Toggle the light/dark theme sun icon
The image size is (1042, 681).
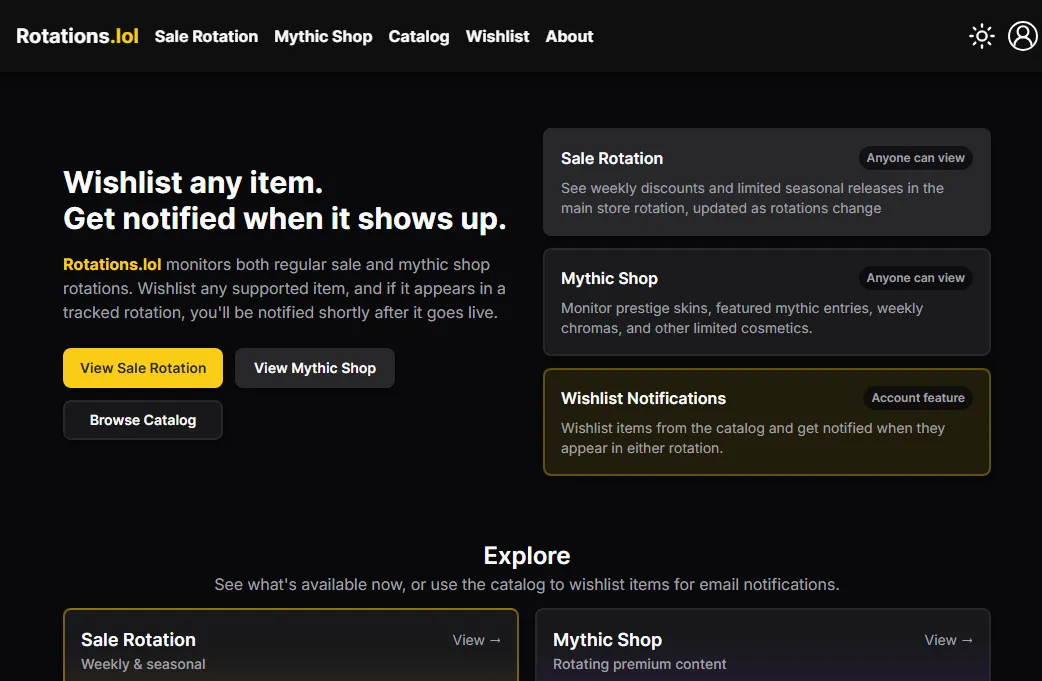981,37
